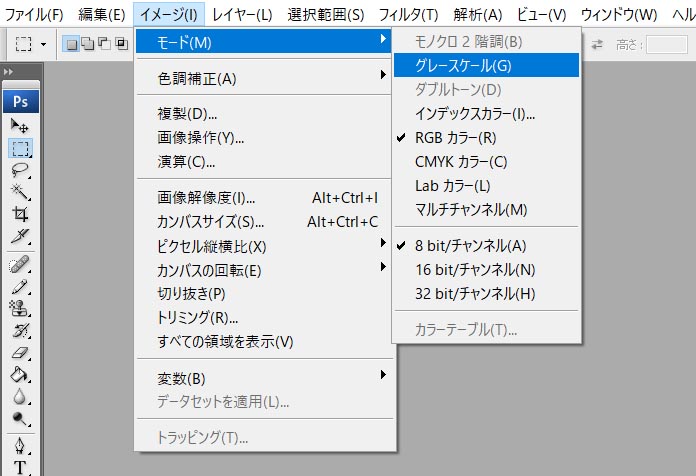Expand the カンバスの回転(E) submenu

click(x=263, y=270)
